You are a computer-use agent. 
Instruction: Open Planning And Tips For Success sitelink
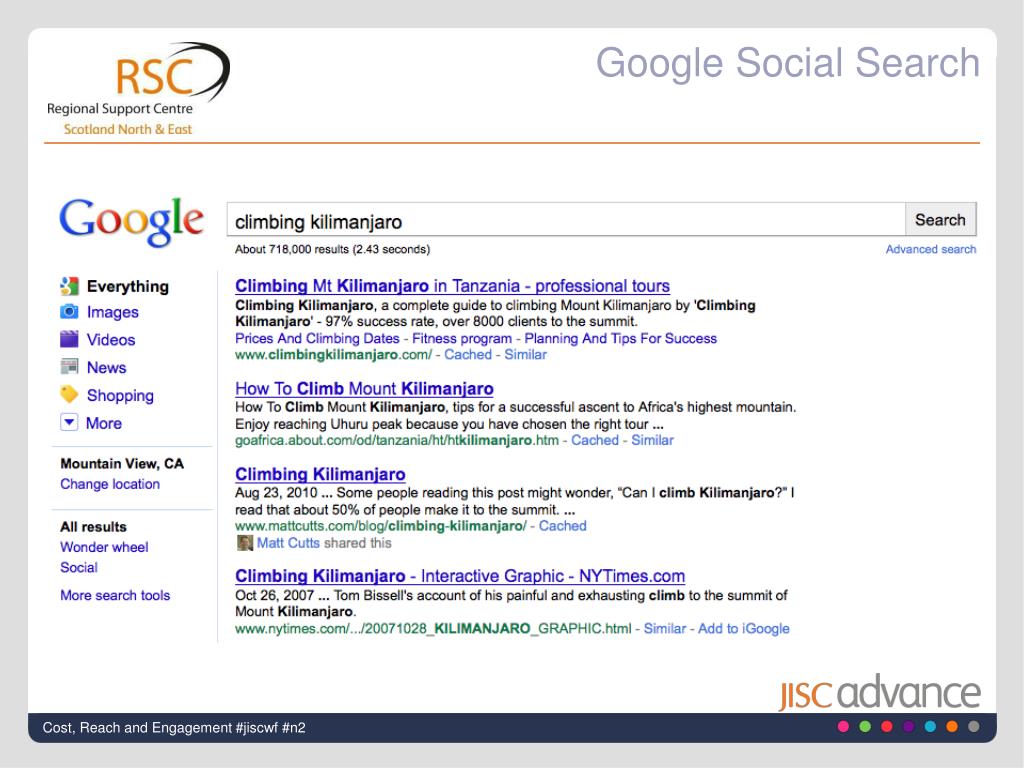tap(620, 338)
